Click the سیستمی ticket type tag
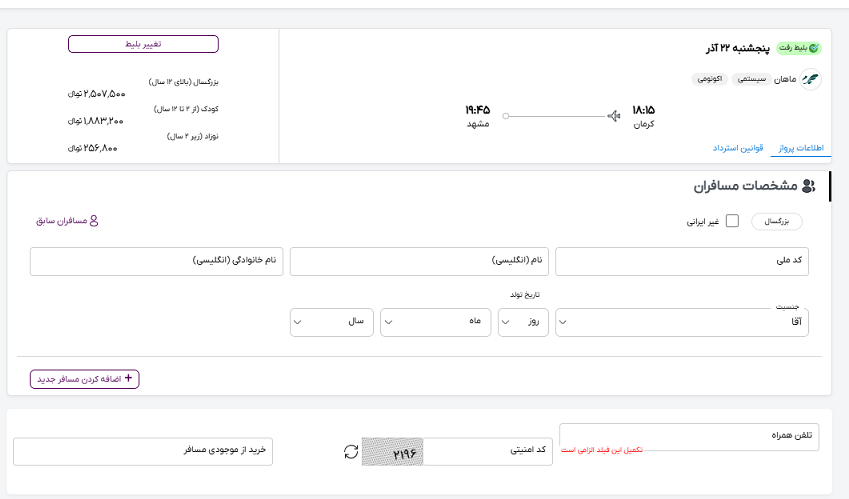Screen dimensions: 849x499 coord(752,79)
